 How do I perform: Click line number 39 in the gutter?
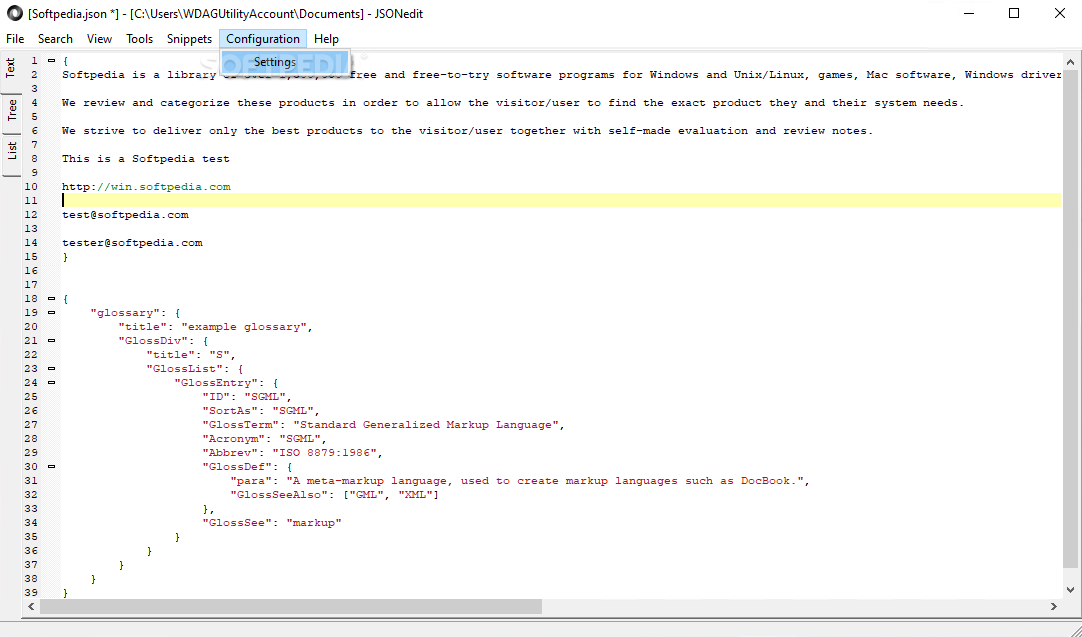[x=31, y=593]
